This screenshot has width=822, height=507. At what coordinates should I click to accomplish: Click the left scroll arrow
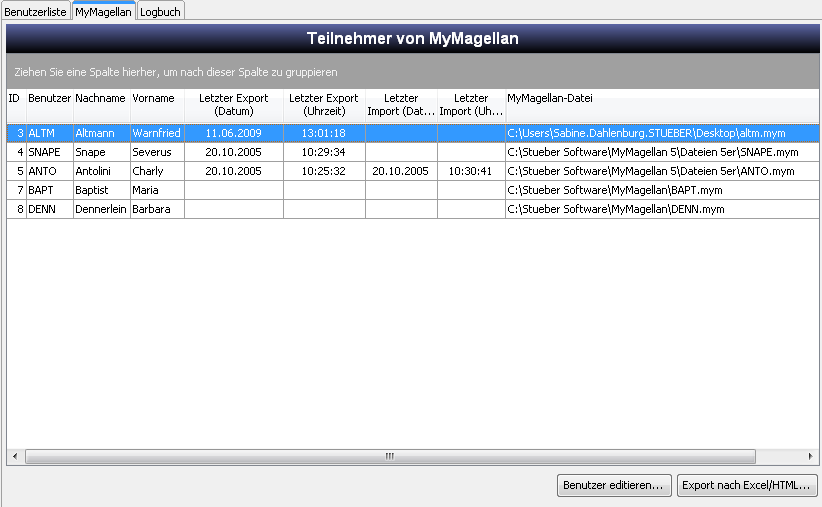click(15, 456)
